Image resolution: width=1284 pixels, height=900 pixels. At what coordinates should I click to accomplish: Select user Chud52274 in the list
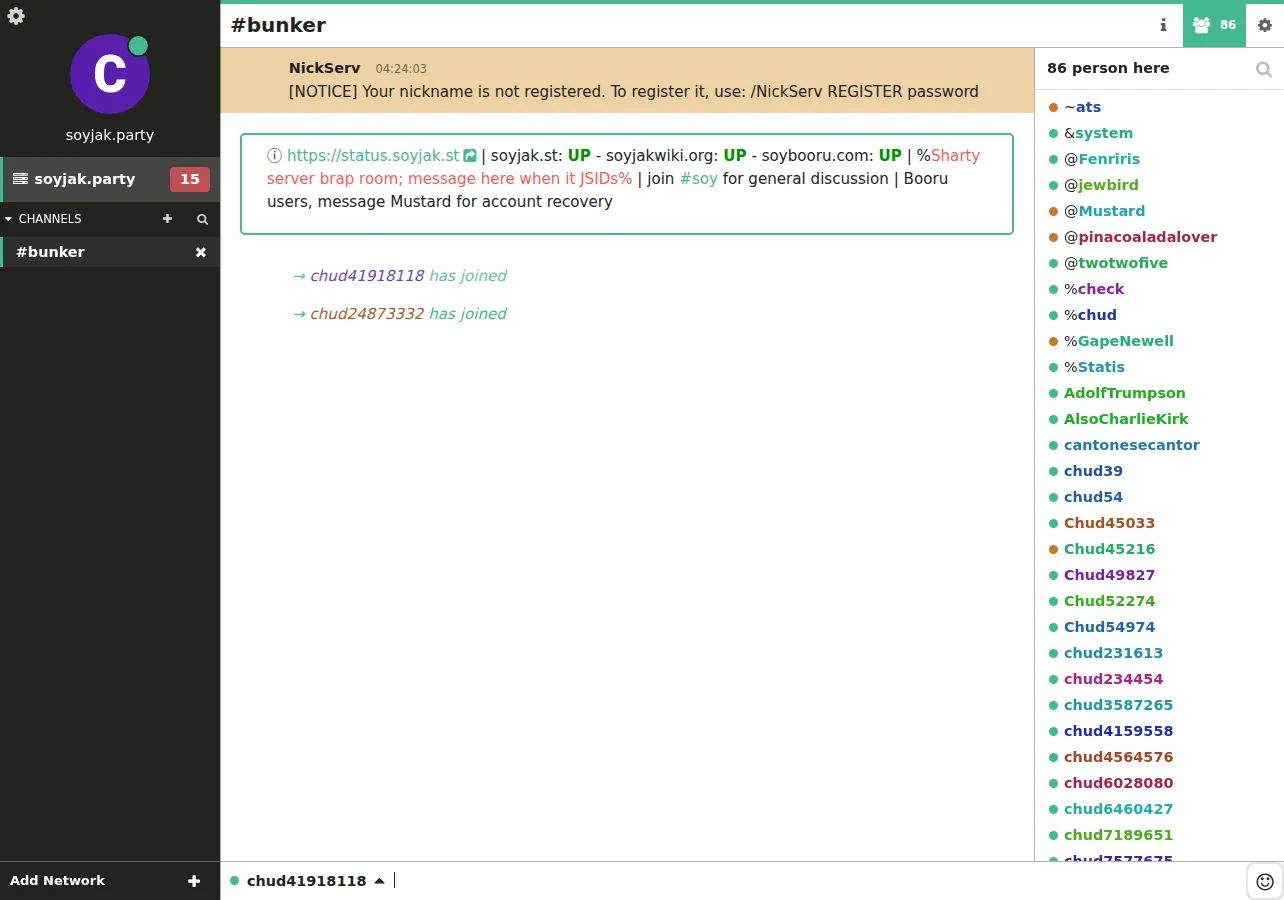1109,601
